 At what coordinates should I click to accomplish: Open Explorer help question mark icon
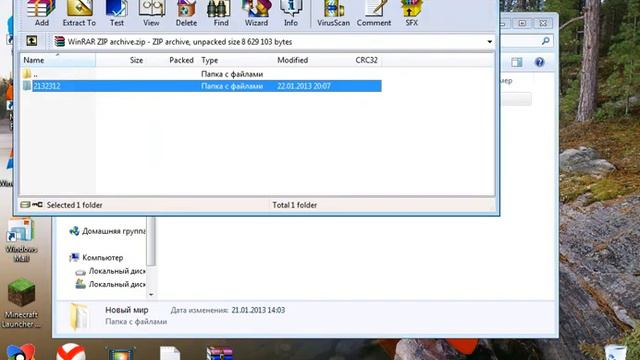[539, 62]
